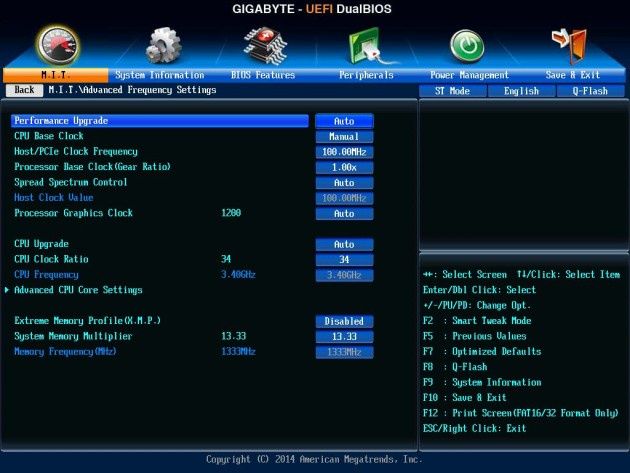Click greyed CPU Frequency 3.40GHz box
The height and width of the screenshot is (473, 630).
[x=344, y=275]
